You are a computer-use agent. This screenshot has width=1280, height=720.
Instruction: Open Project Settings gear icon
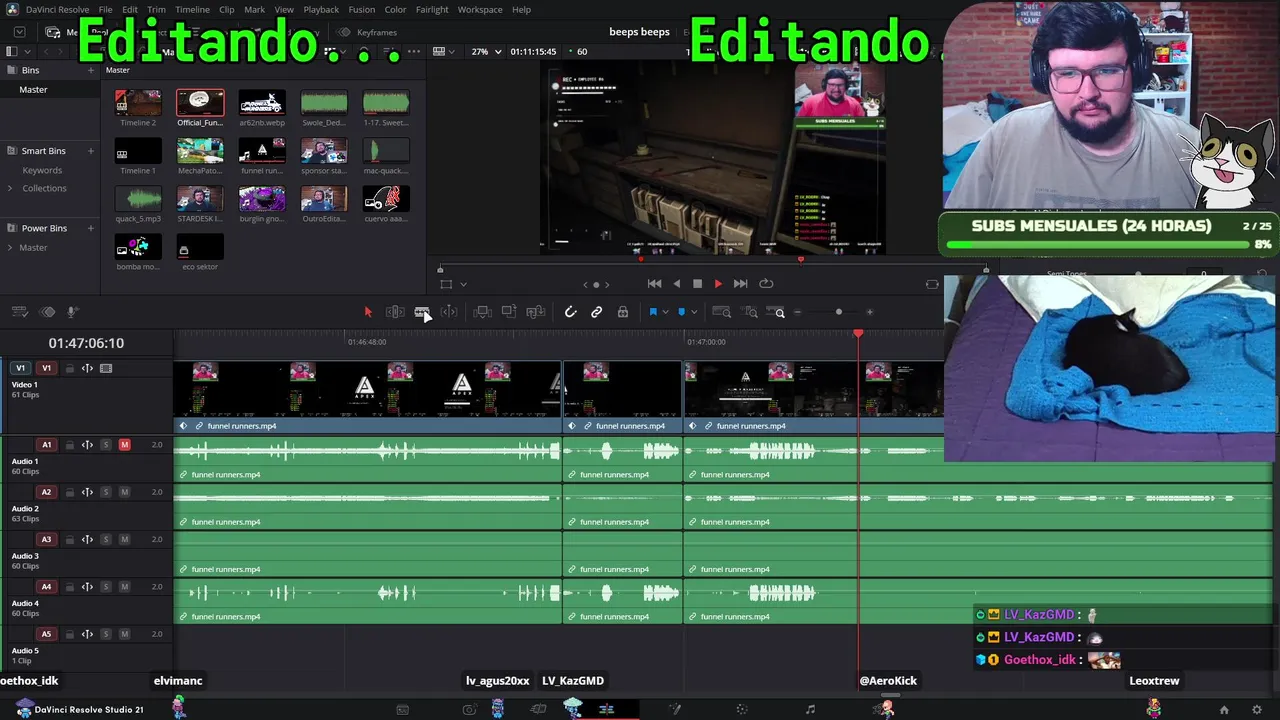(x=1257, y=710)
